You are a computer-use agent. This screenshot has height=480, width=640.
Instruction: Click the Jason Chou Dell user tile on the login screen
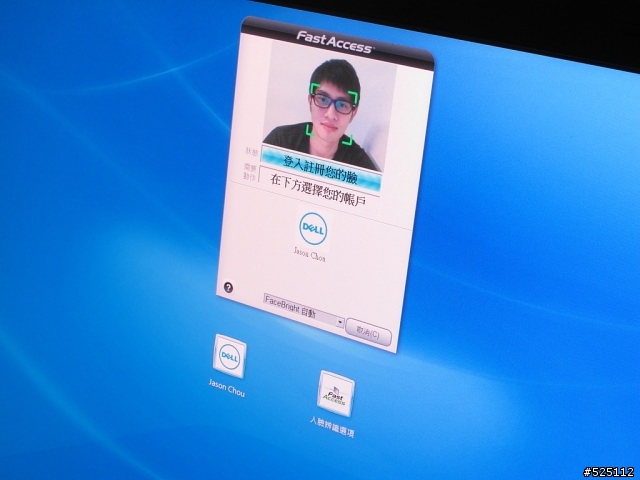229,356
